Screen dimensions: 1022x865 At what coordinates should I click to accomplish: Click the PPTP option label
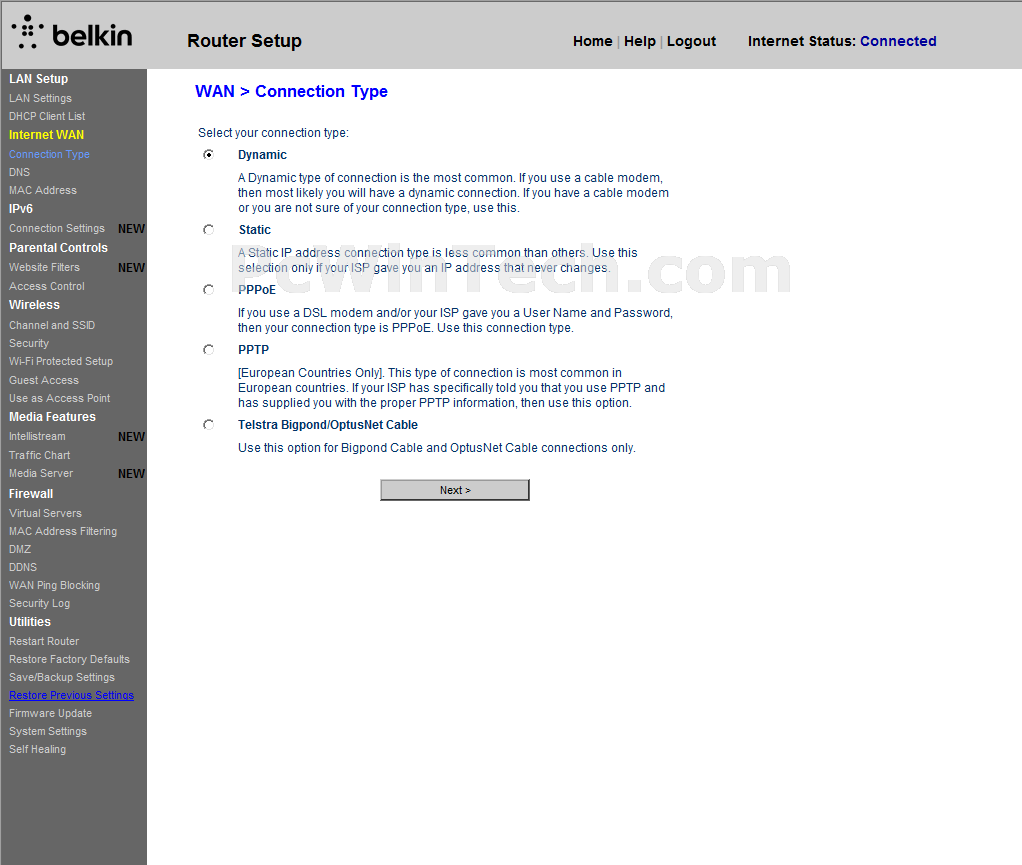tap(254, 349)
